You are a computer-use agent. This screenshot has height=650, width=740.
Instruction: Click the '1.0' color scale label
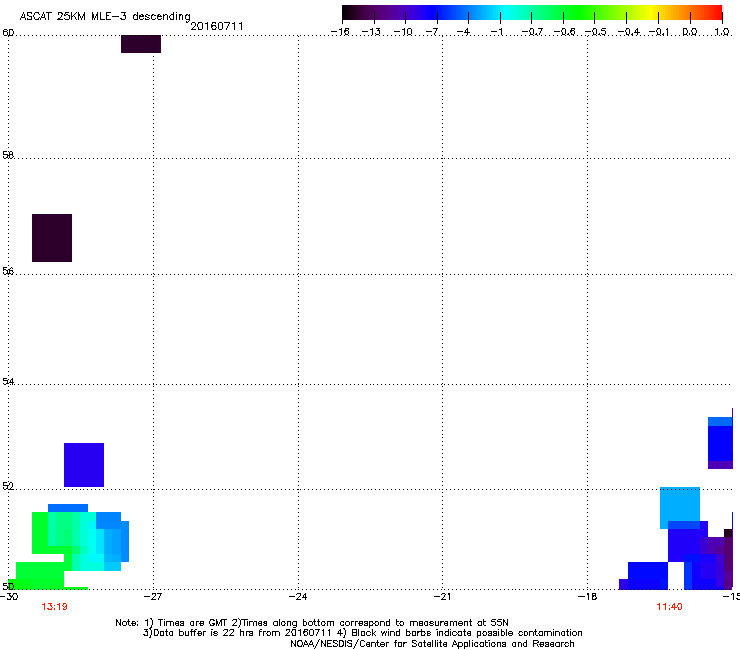point(722,32)
